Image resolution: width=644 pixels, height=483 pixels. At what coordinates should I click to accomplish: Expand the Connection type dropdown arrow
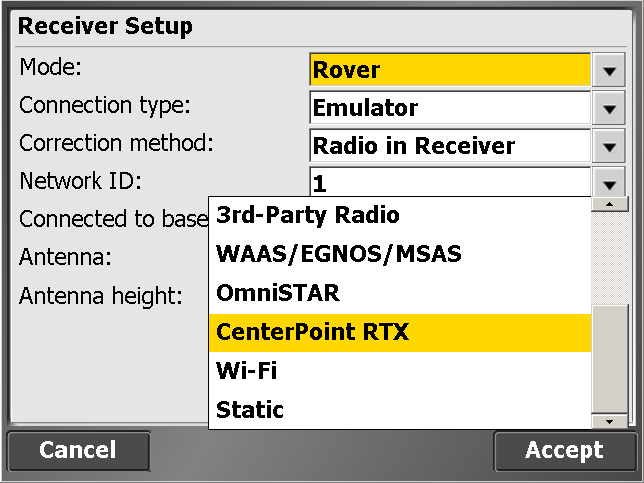(x=608, y=108)
